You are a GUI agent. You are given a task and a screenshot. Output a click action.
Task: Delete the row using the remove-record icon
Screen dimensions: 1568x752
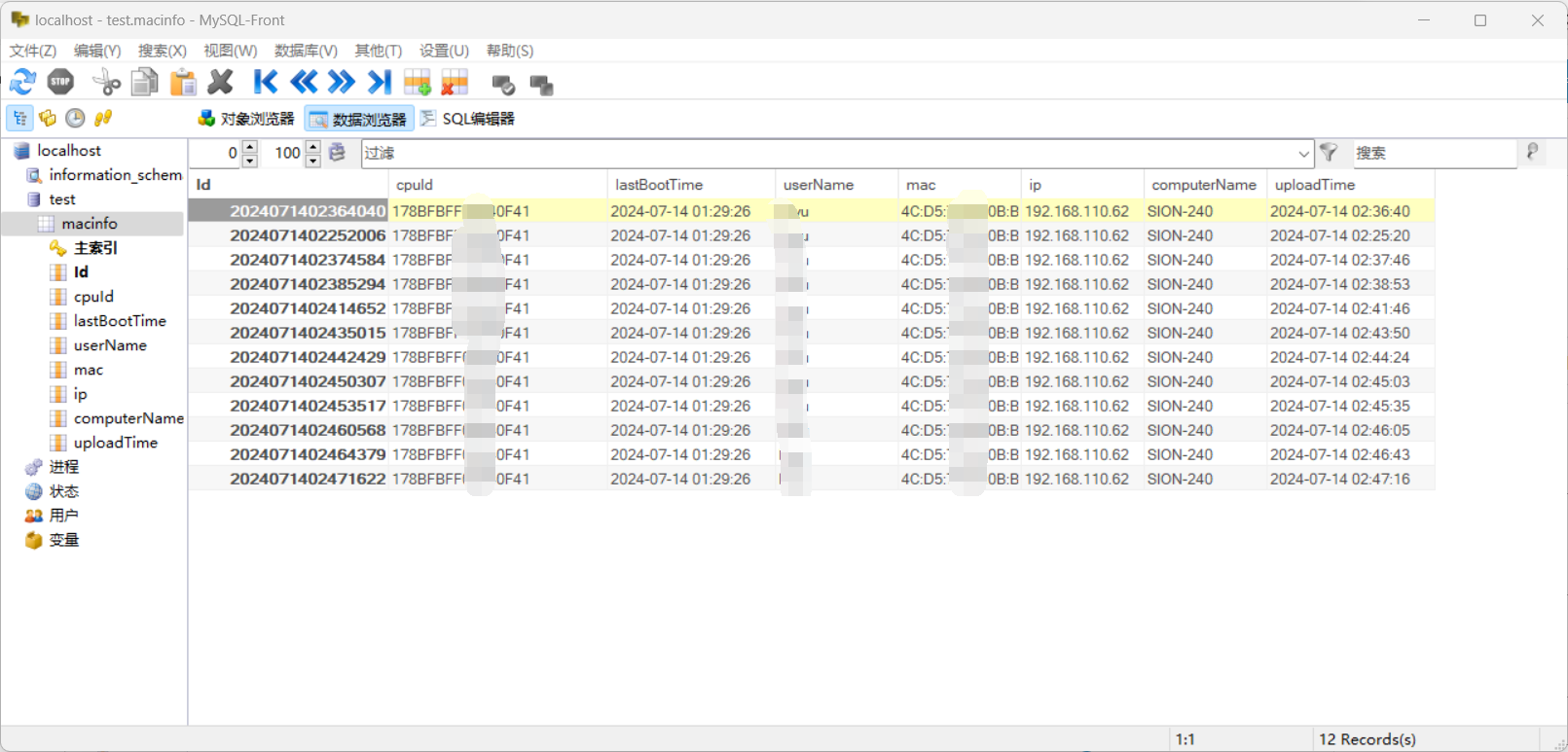tap(455, 83)
